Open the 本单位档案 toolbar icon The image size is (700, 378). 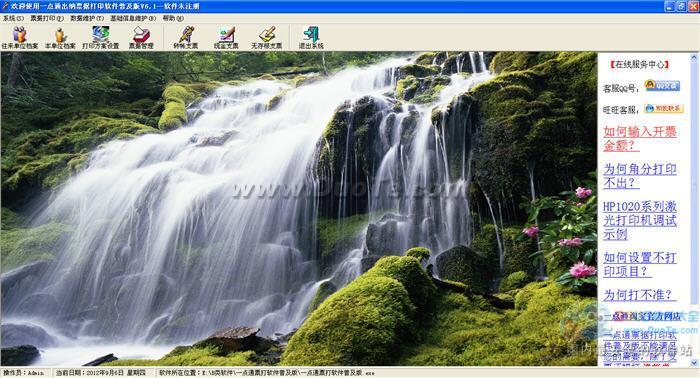[60, 37]
